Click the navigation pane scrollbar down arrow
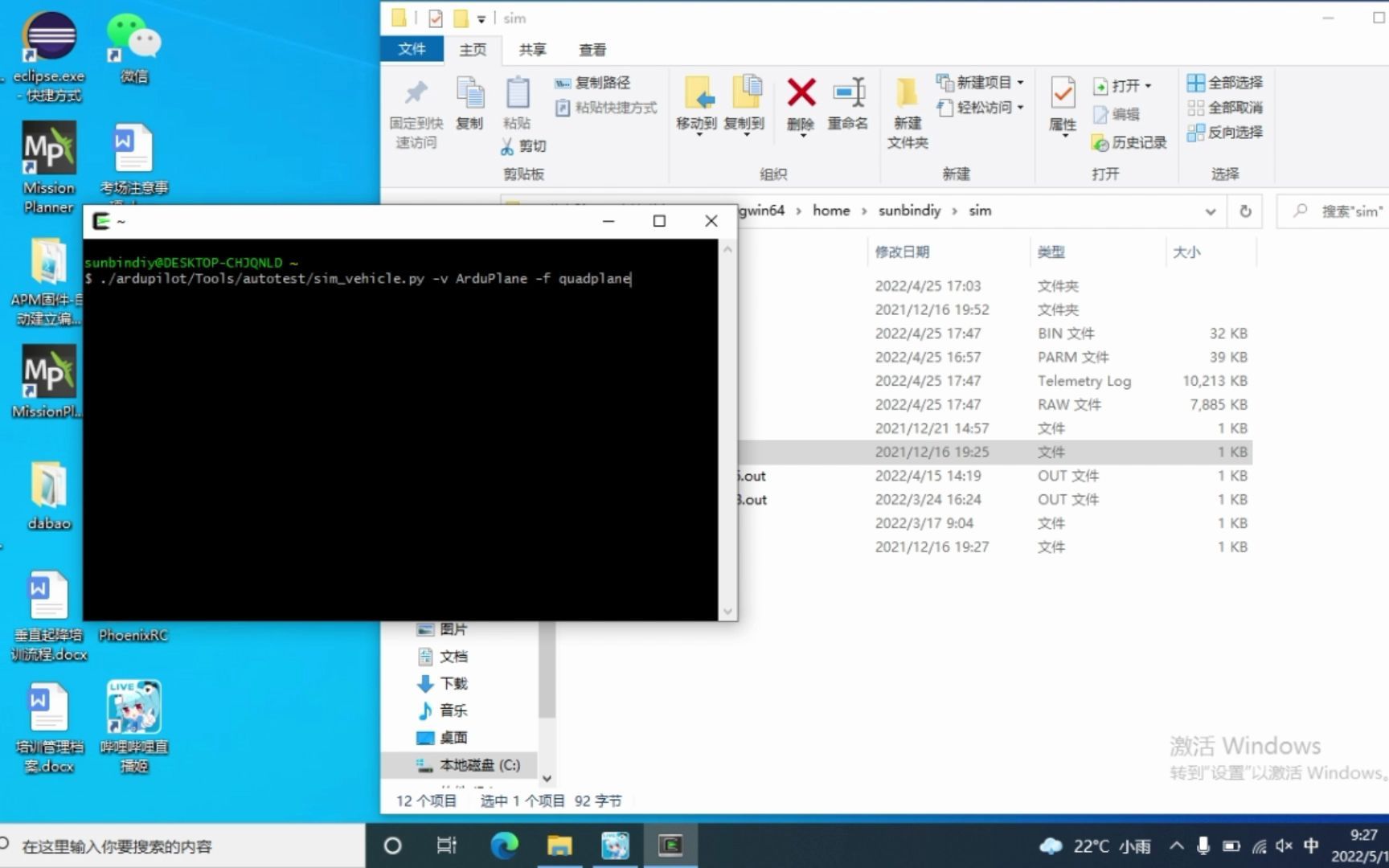 pos(547,778)
